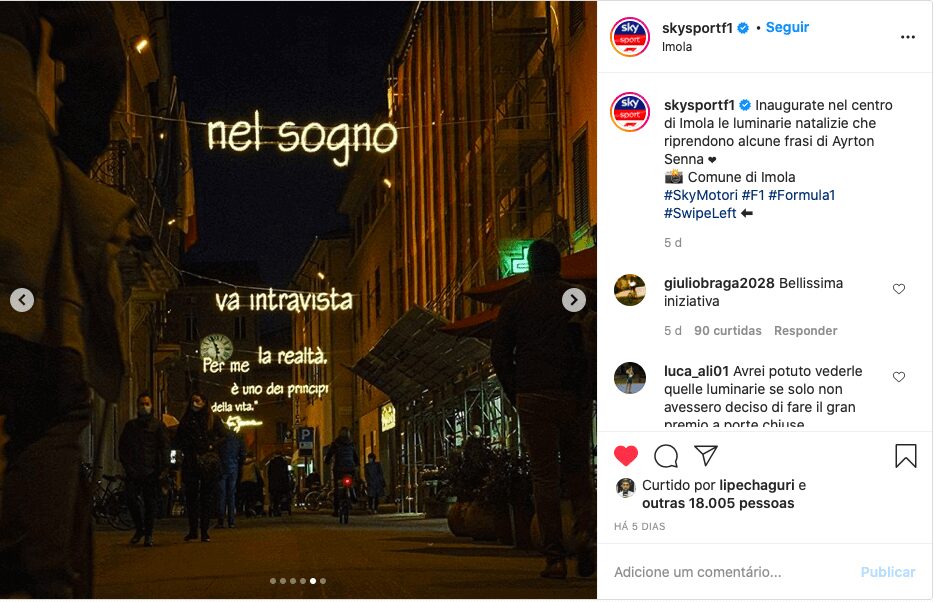Open the #Formula1 hashtag
The width and height of the screenshot is (934, 602).
coord(802,195)
